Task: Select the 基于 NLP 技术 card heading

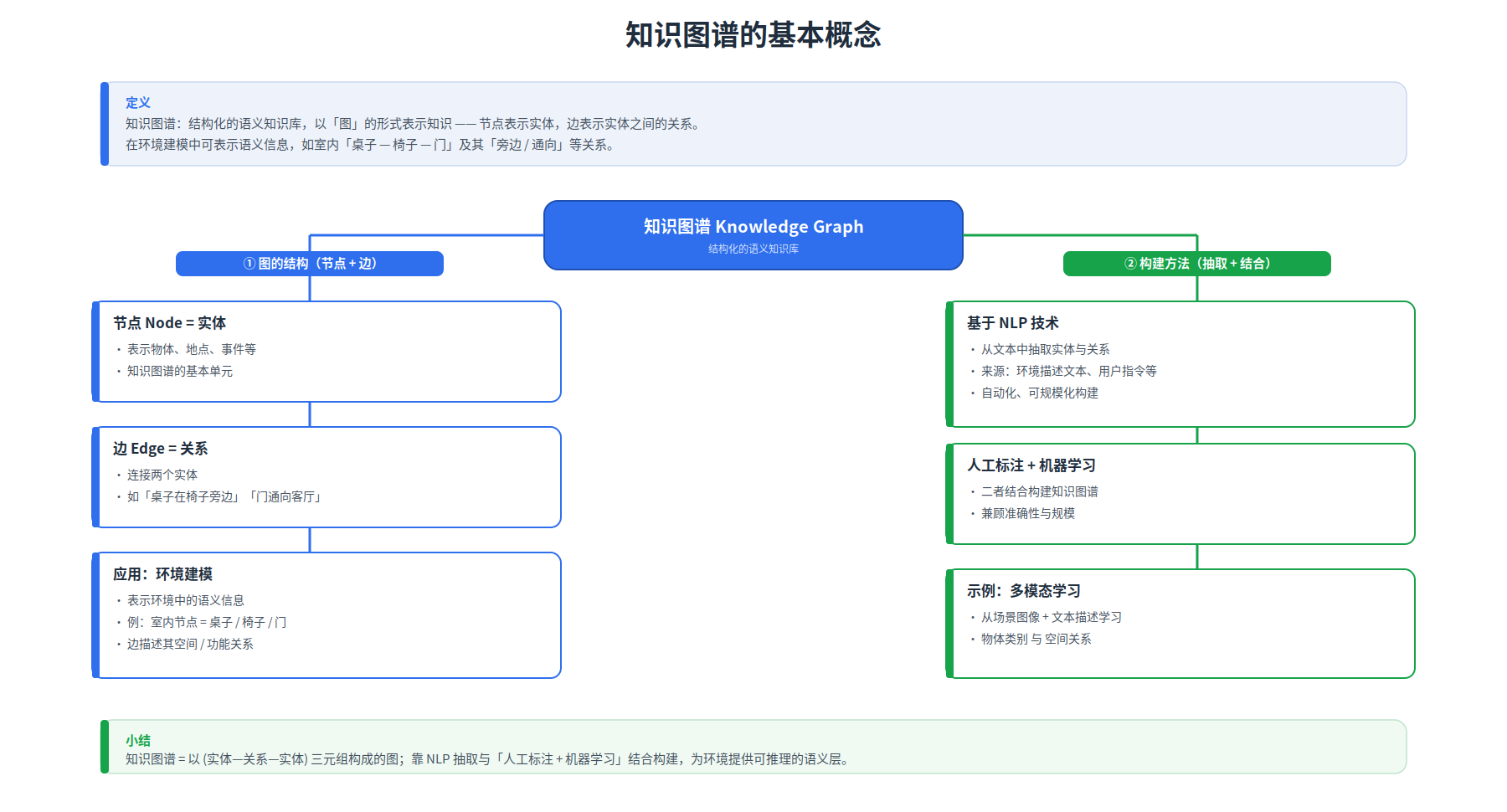Action: pyautogui.click(x=1013, y=323)
